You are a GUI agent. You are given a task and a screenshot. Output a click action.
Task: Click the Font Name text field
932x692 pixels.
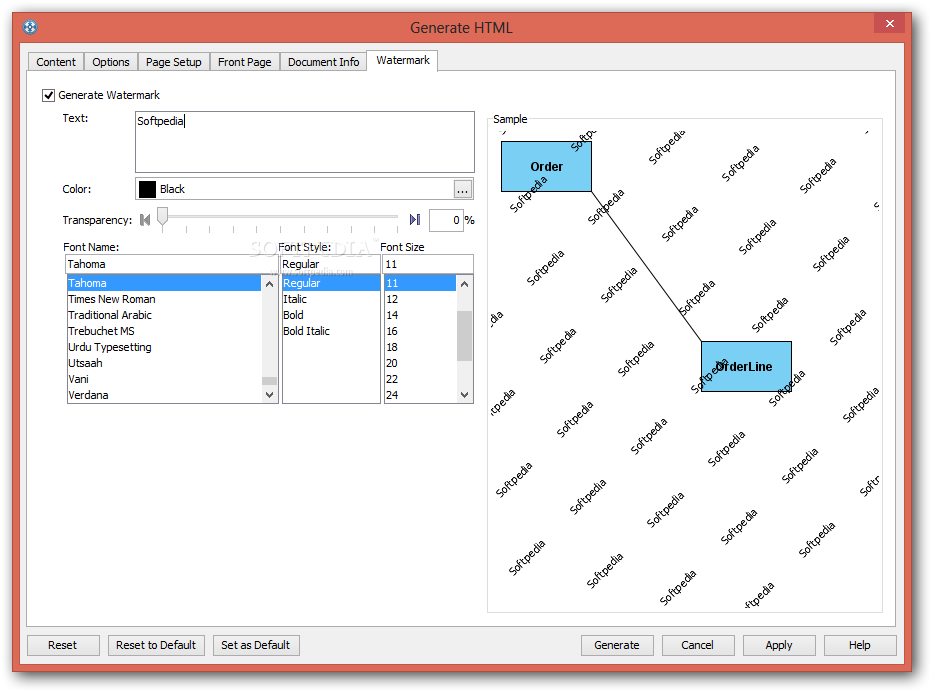point(171,264)
